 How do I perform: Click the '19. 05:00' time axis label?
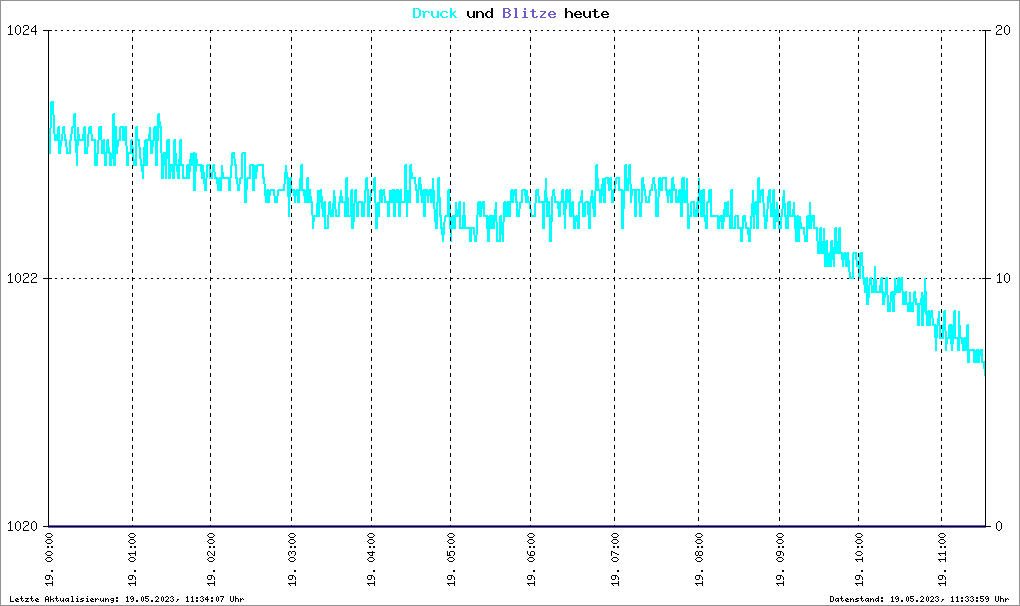pyautogui.click(x=451, y=561)
